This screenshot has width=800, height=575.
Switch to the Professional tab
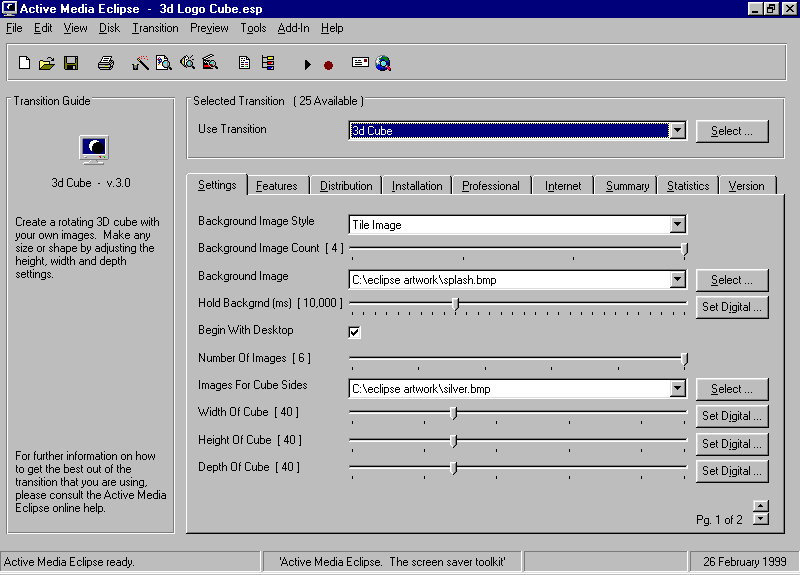(x=491, y=186)
